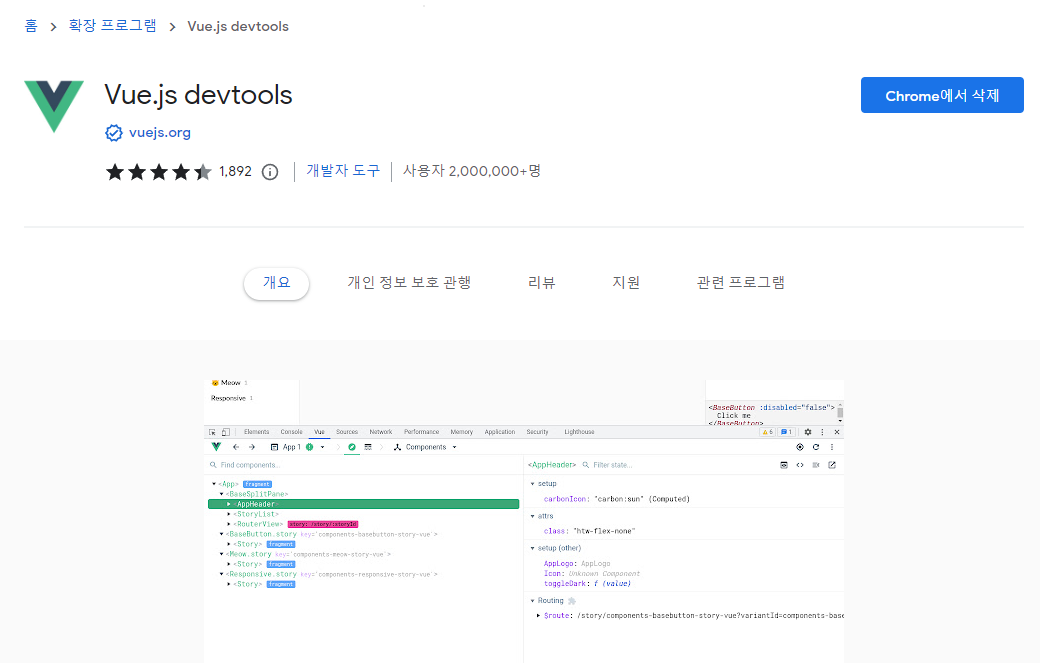This screenshot has height=663, width=1040.
Task: Click the cat emoji next to Meow
Action: click(215, 383)
